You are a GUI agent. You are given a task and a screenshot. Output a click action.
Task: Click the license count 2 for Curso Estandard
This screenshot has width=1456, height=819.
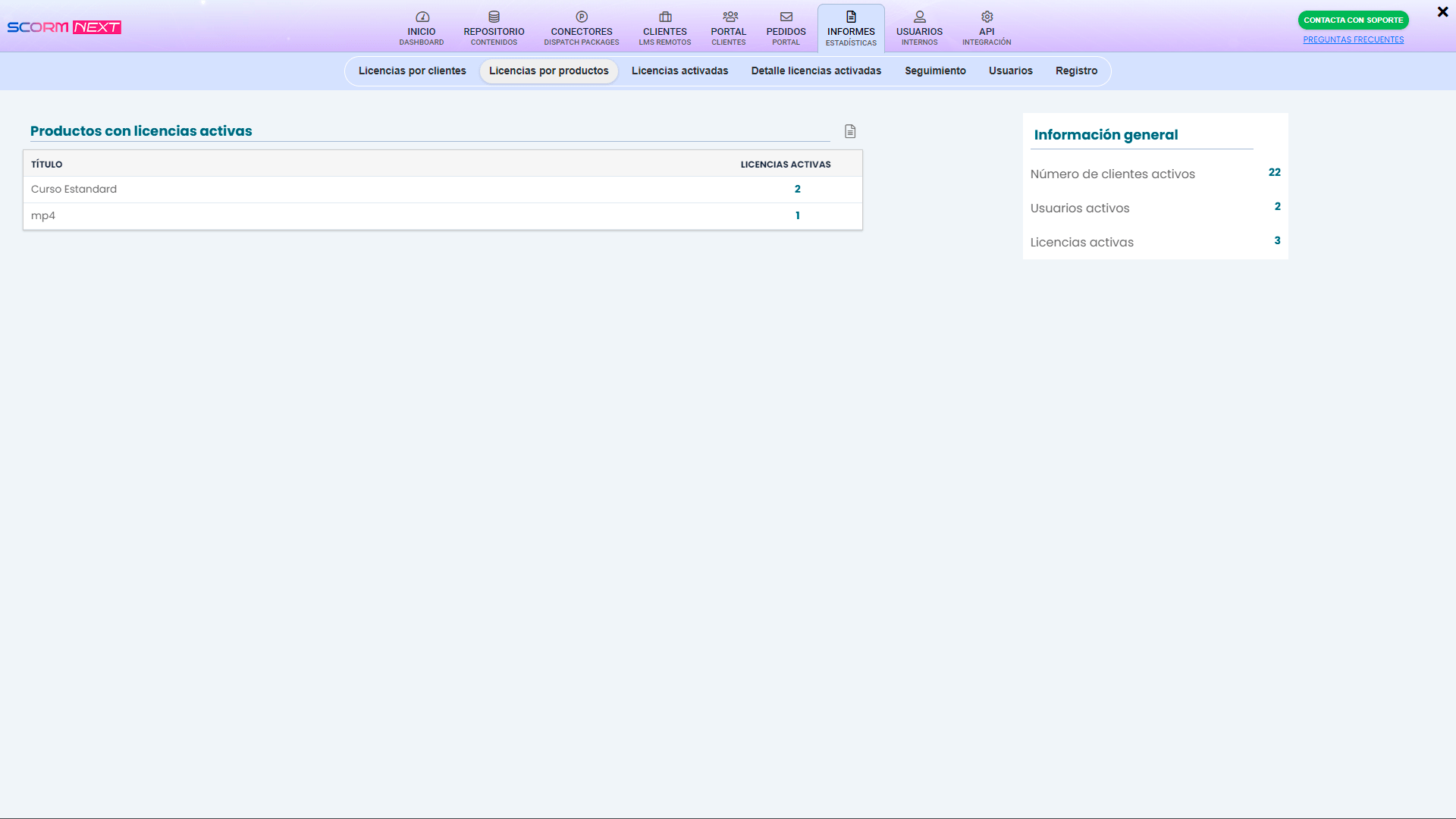coord(797,190)
